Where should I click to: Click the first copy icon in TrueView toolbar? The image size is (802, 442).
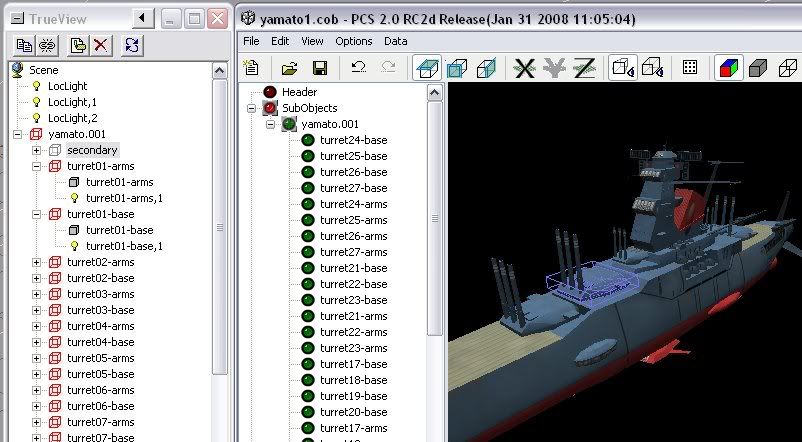22,45
